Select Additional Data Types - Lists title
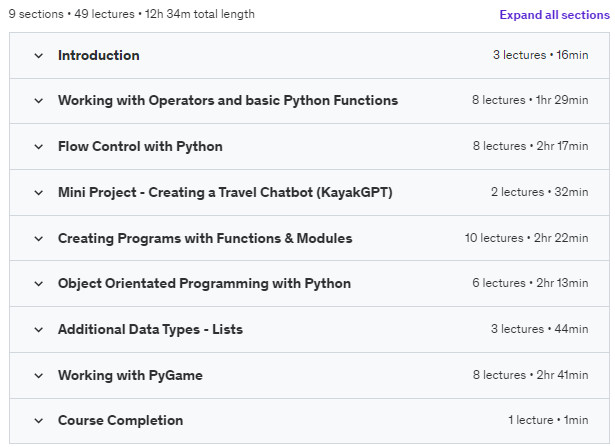The width and height of the screenshot is (615, 447). (x=150, y=329)
